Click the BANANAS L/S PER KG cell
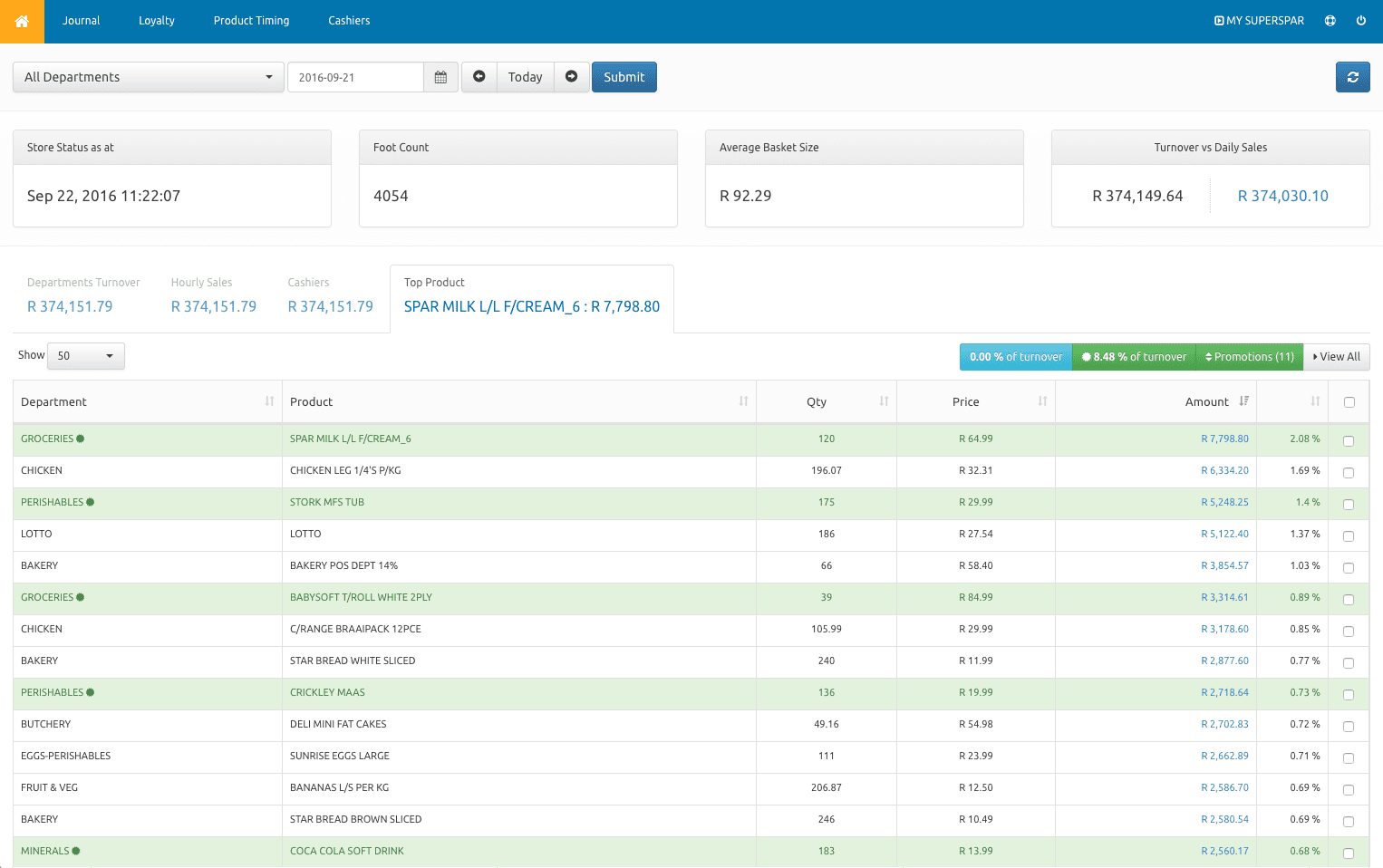This screenshot has width=1383, height=868. click(x=518, y=787)
